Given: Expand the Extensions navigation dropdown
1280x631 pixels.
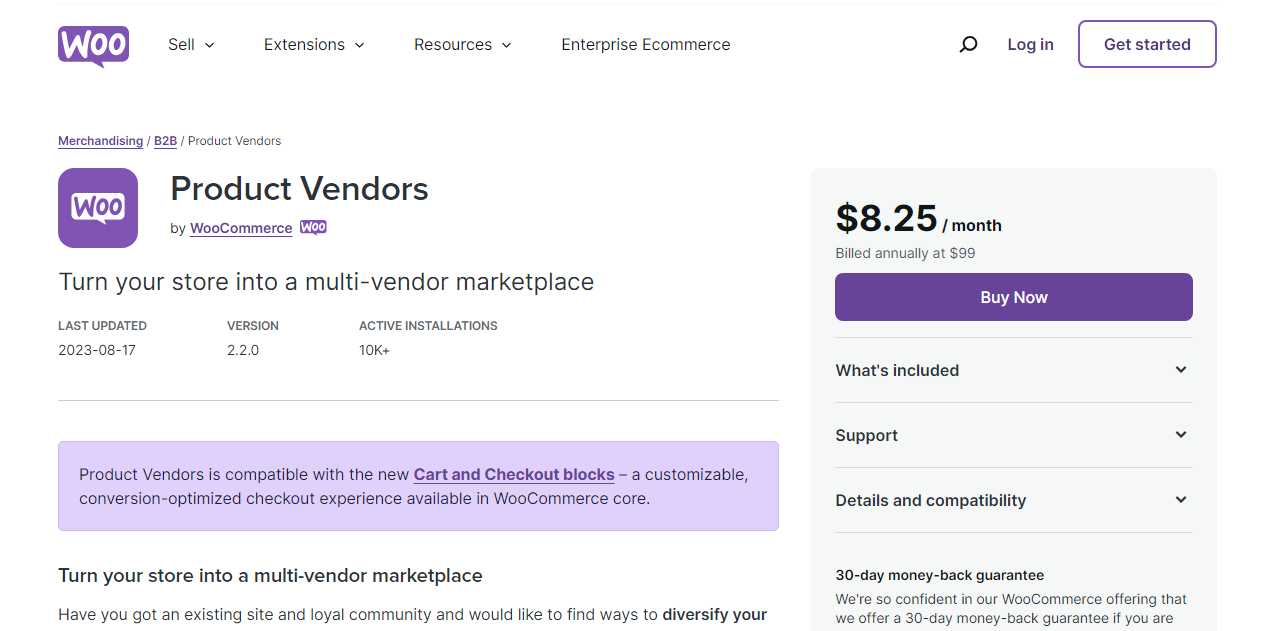Looking at the screenshot, I should (x=360, y=45).
